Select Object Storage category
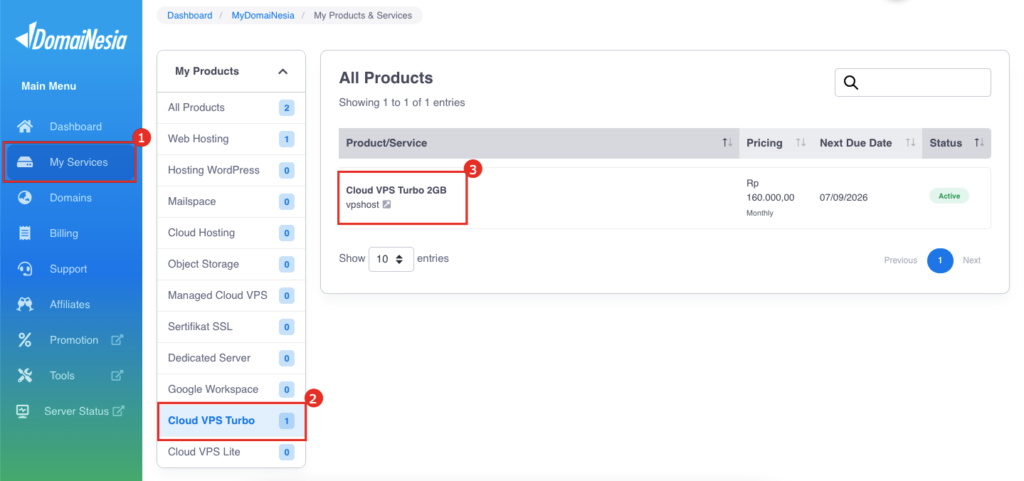1024x481 pixels. click(x=231, y=264)
